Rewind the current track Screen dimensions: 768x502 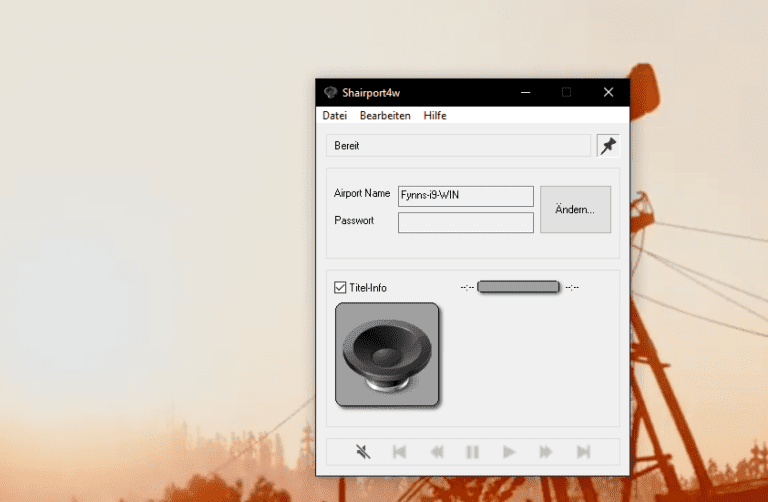point(436,452)
